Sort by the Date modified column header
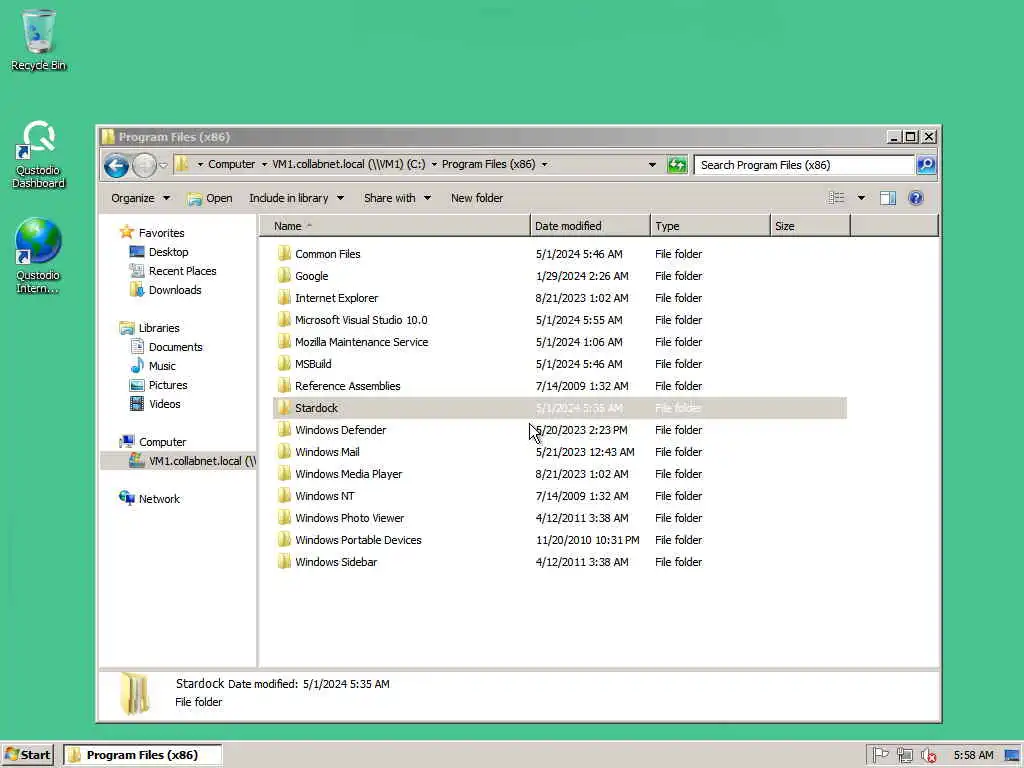The width and height of the screenshot is (1024, 768). 590,226
